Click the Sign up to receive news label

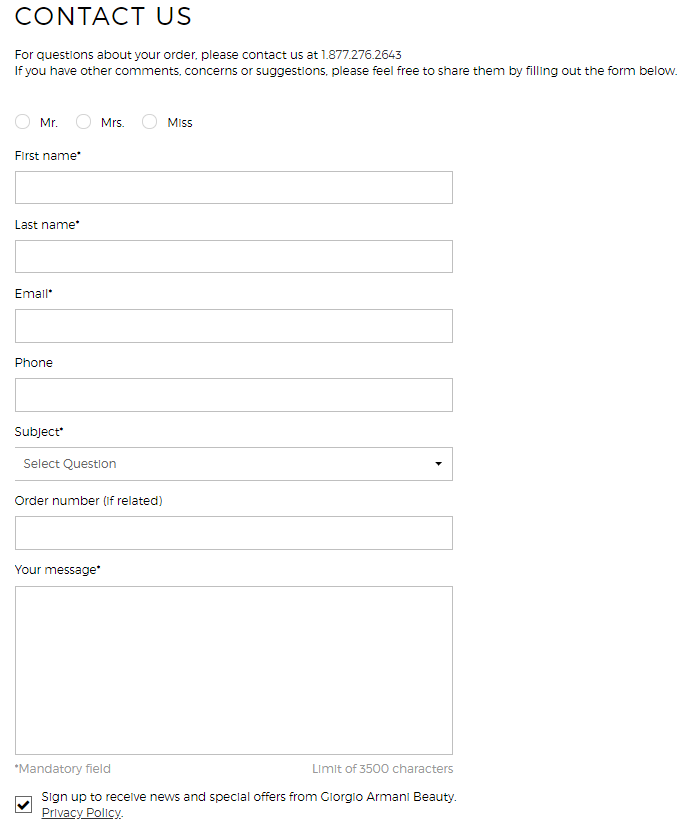[x=249, y=797]
